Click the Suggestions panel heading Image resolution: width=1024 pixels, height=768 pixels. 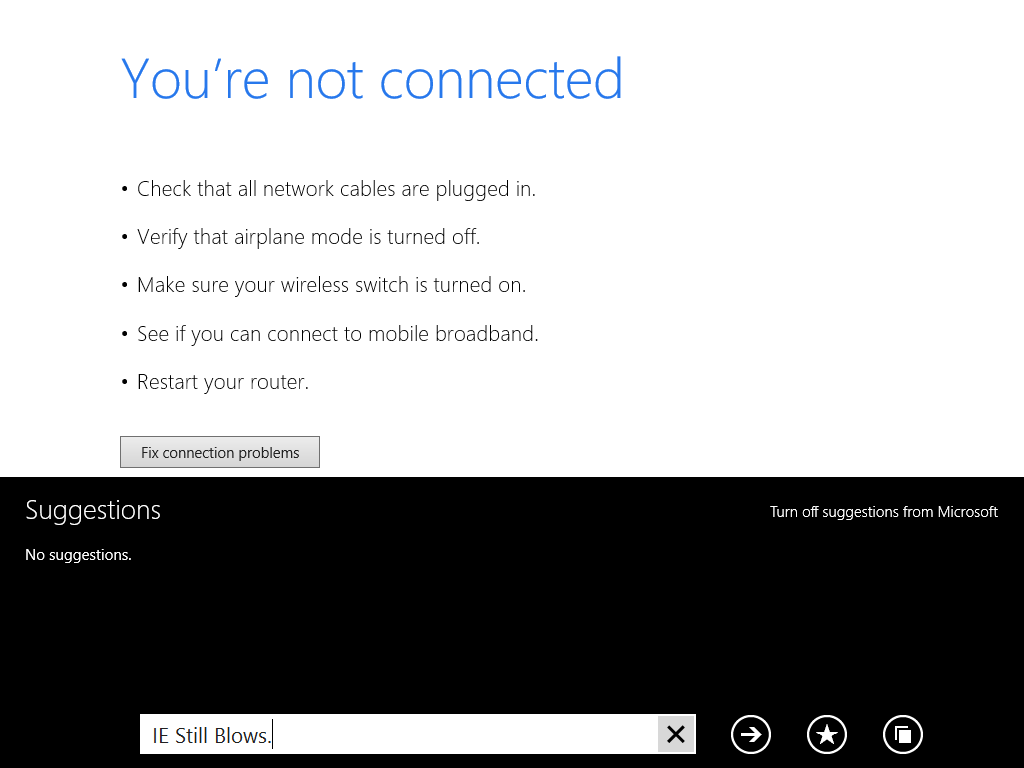tap(93, 510)
